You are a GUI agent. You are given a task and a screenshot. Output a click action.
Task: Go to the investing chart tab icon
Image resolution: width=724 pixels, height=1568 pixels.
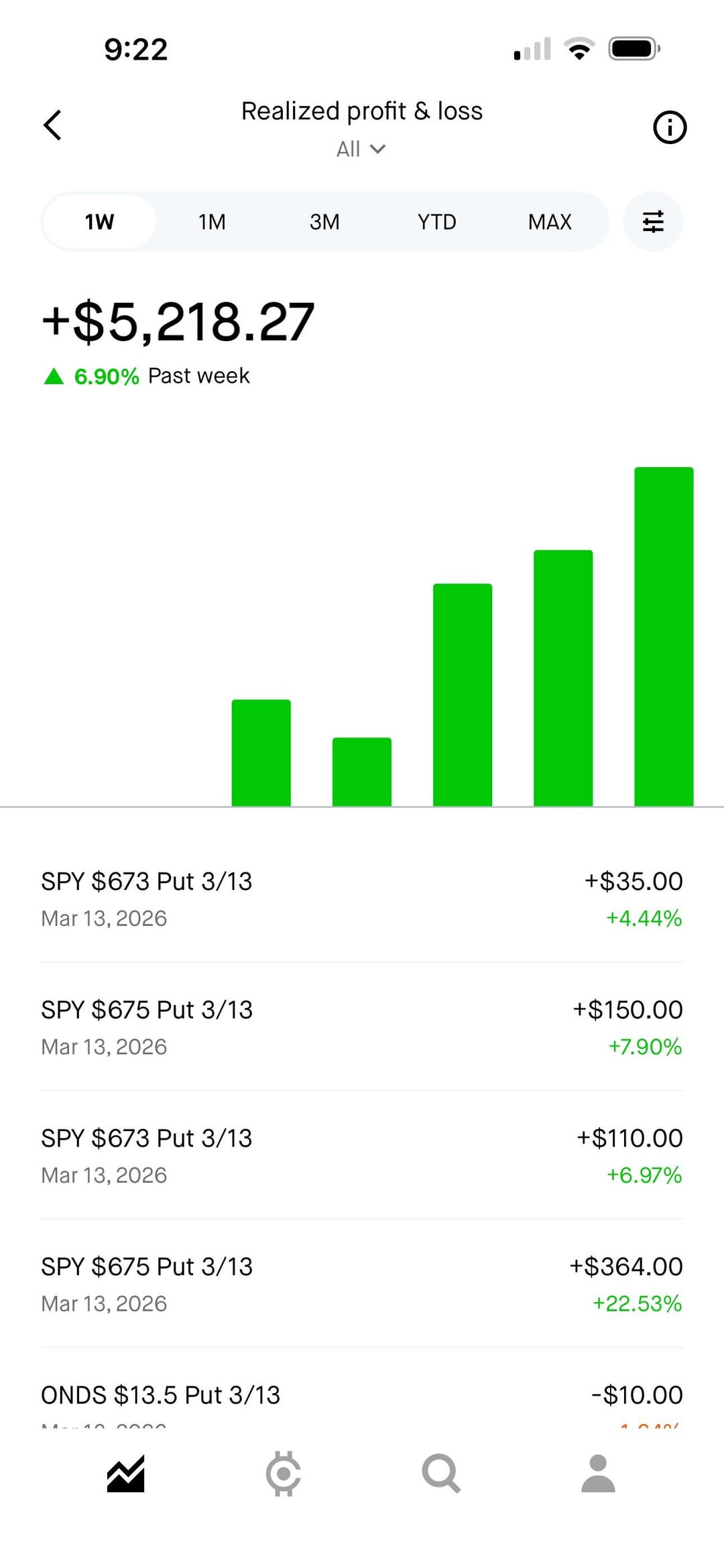coord(126,1474)
